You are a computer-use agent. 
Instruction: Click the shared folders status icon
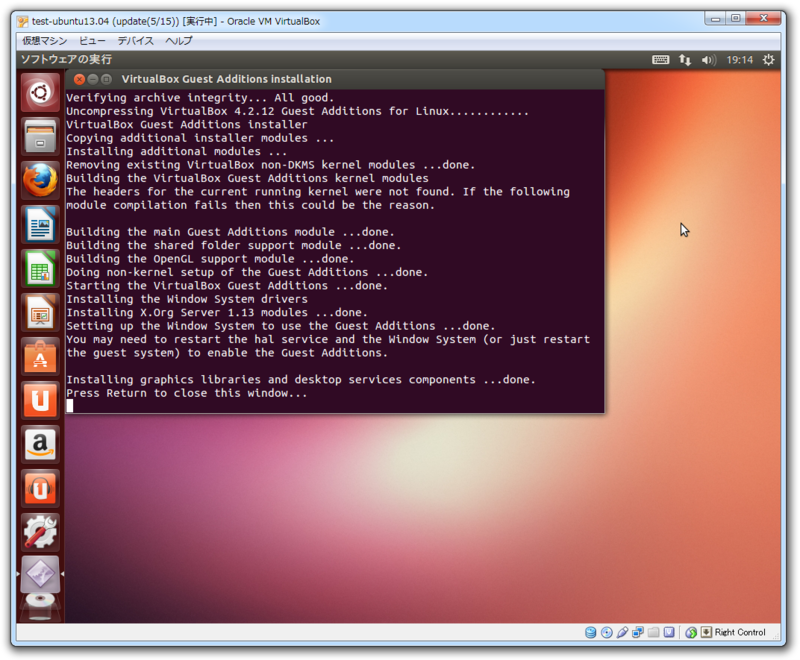point(654,632)
